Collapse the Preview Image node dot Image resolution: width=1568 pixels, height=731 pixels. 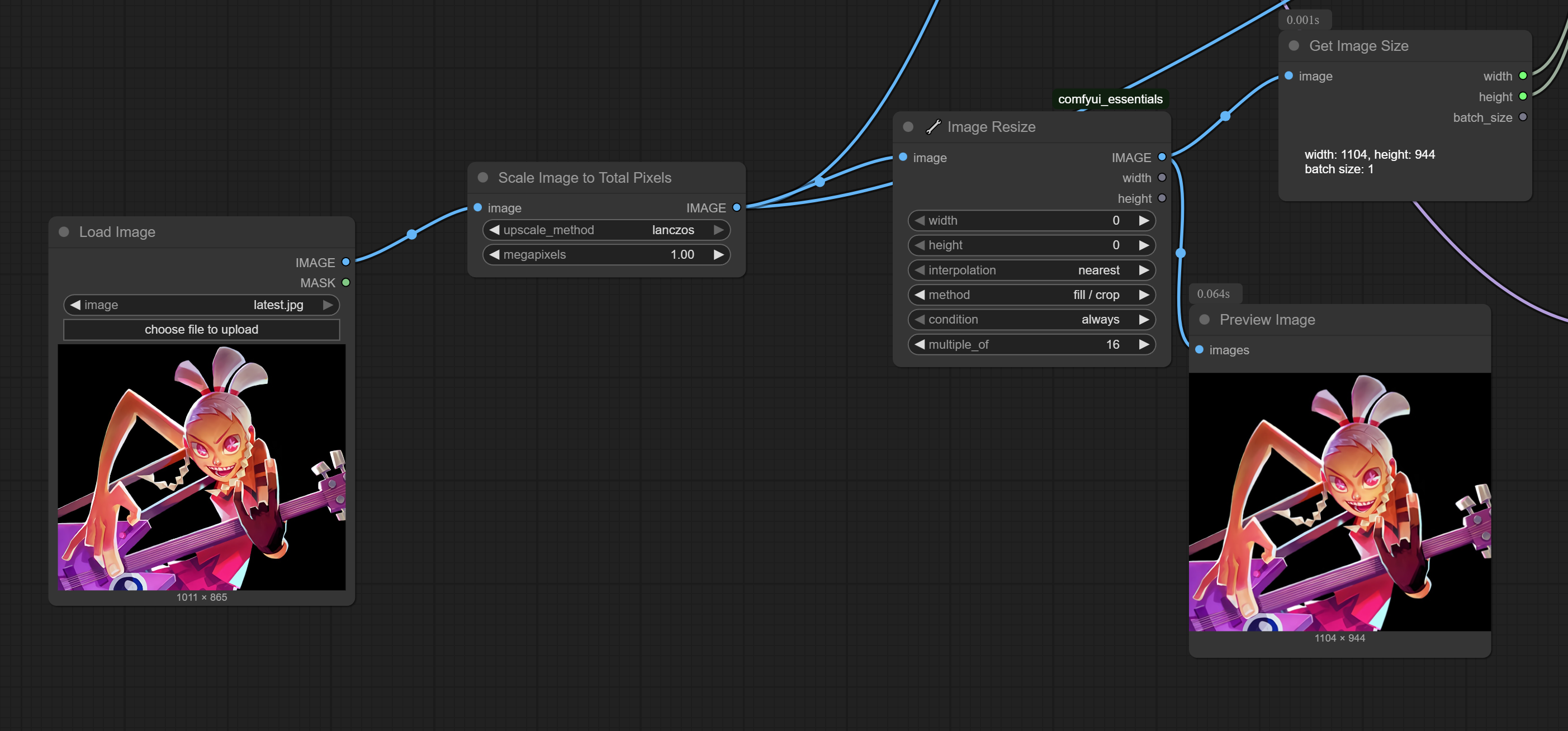(1204, 320)
